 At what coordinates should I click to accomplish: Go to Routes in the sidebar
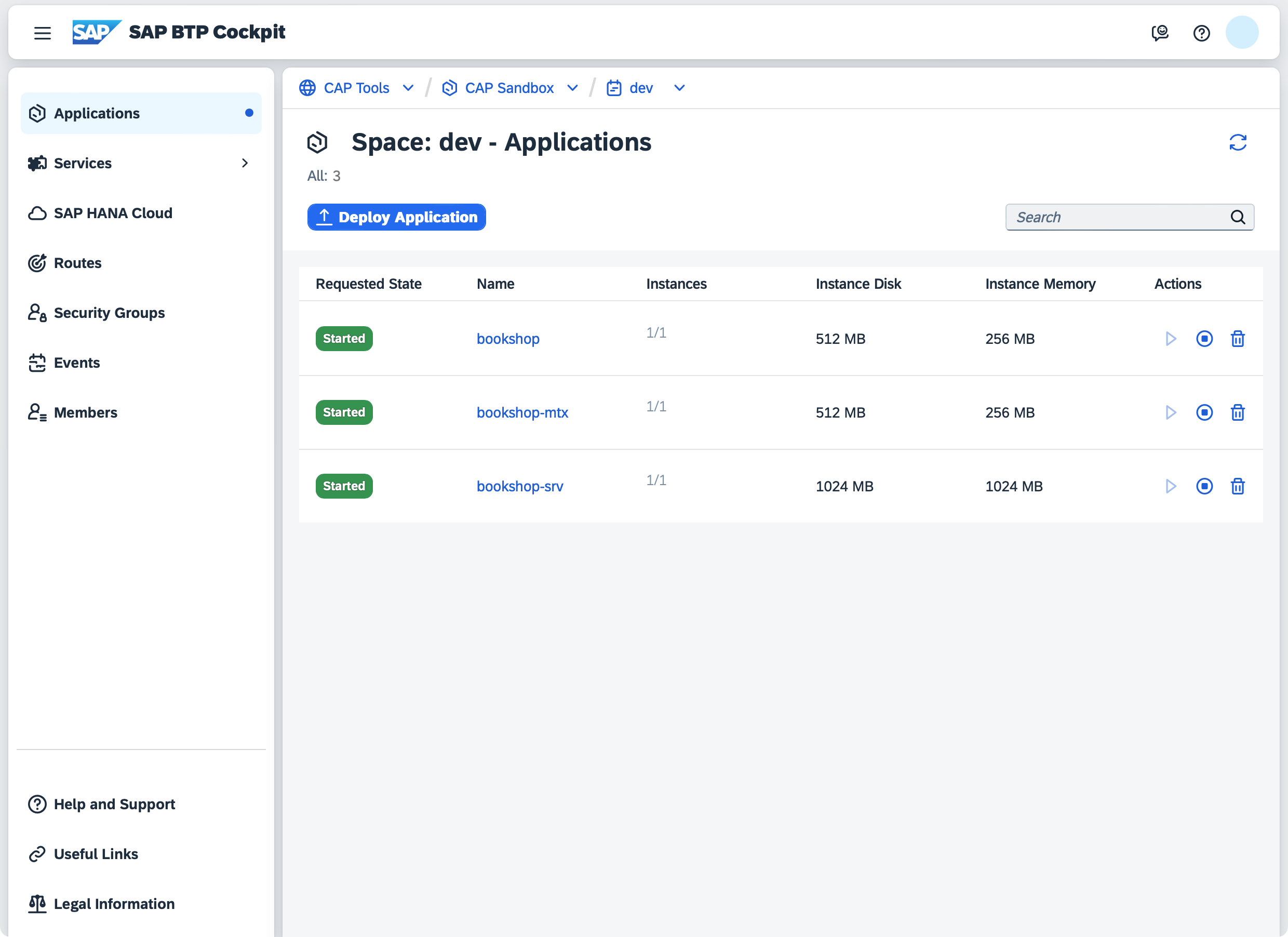pyautogui.click(x=141, y=263)
